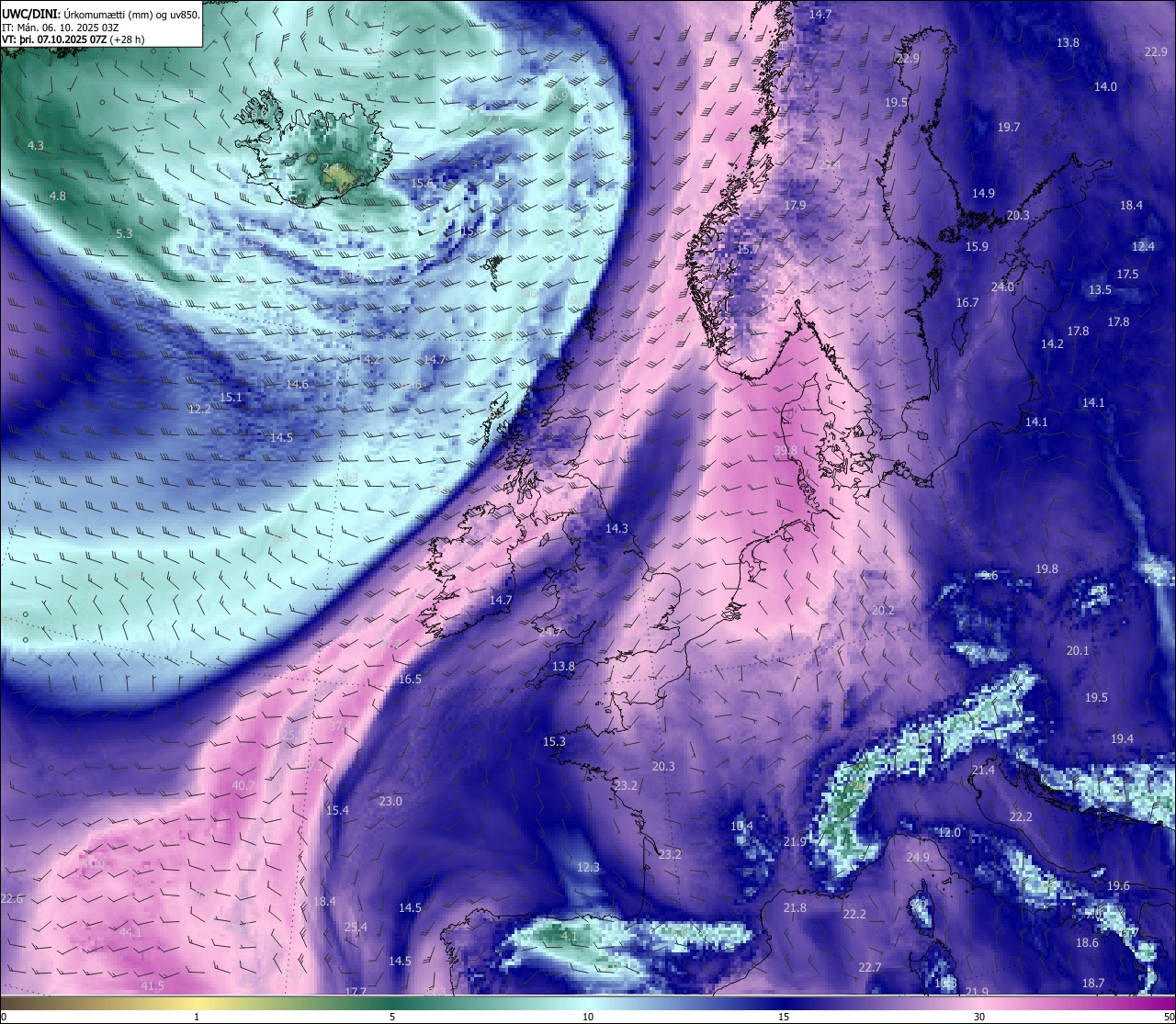Click the 16.5 value southwest of Ireland
This screenshot has height=1024, width=1176.
(410, 679)
